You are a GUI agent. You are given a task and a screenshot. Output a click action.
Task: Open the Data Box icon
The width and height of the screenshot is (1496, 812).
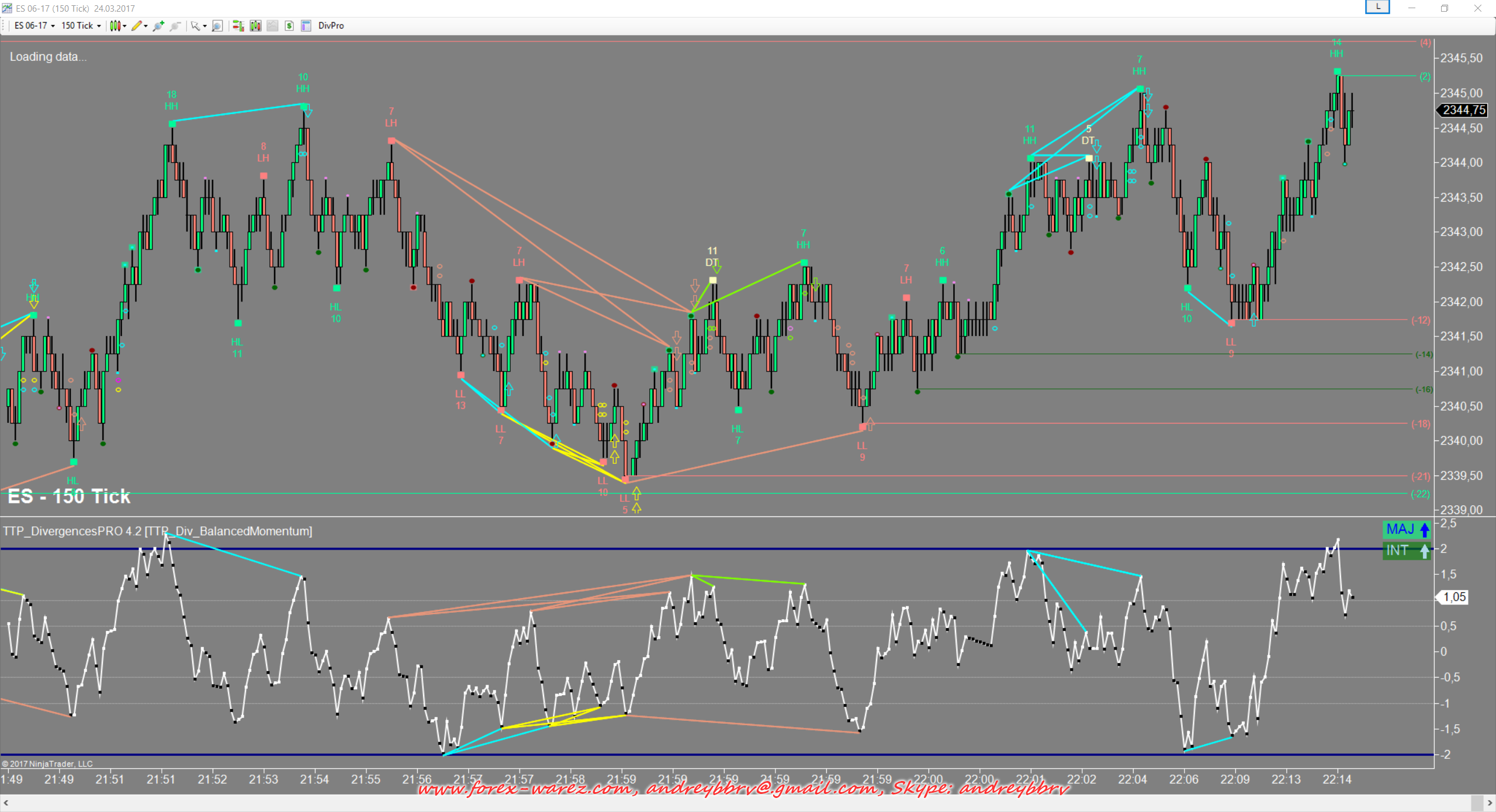306,26
